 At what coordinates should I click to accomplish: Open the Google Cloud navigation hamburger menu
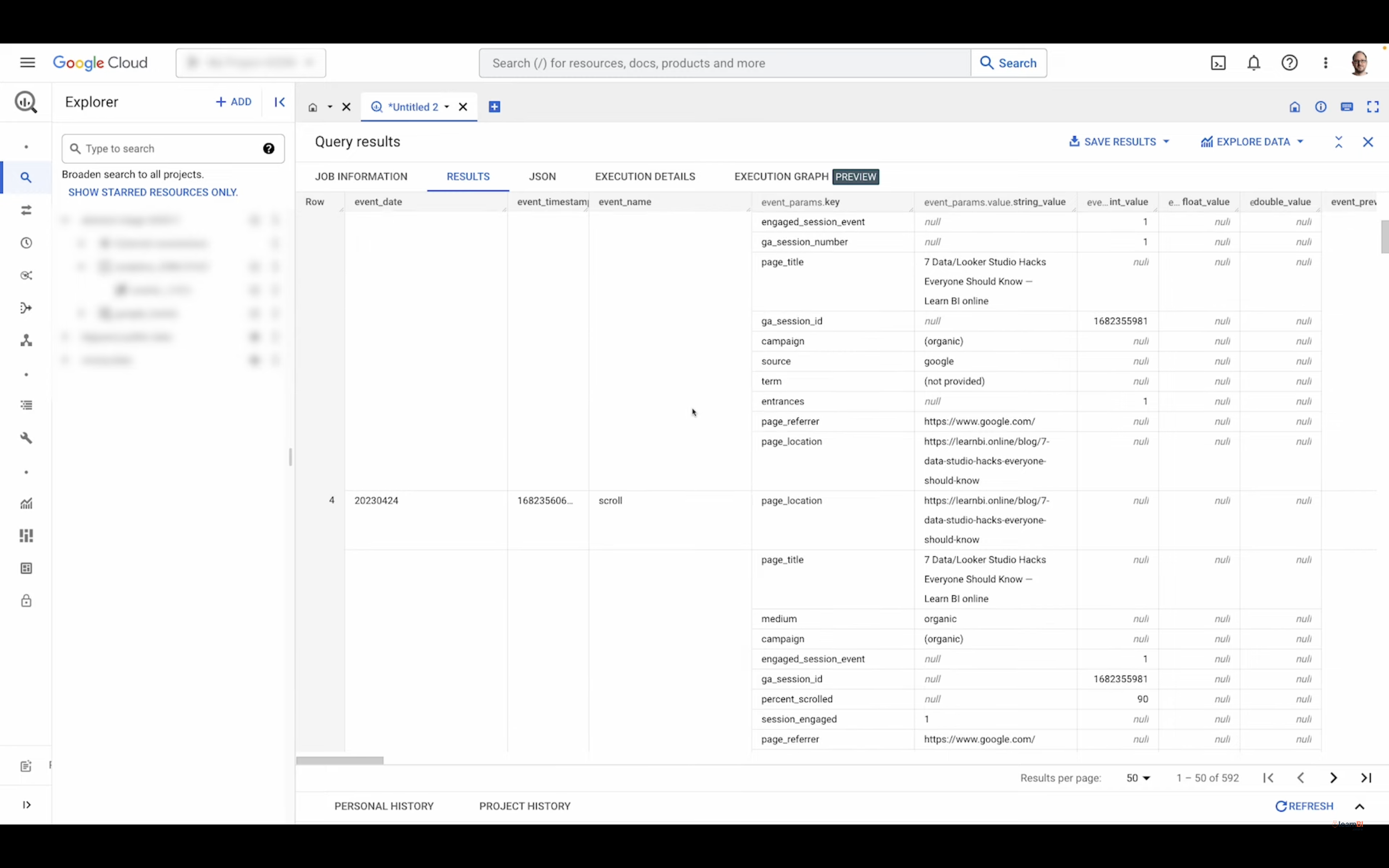click(x=27, y=62)
